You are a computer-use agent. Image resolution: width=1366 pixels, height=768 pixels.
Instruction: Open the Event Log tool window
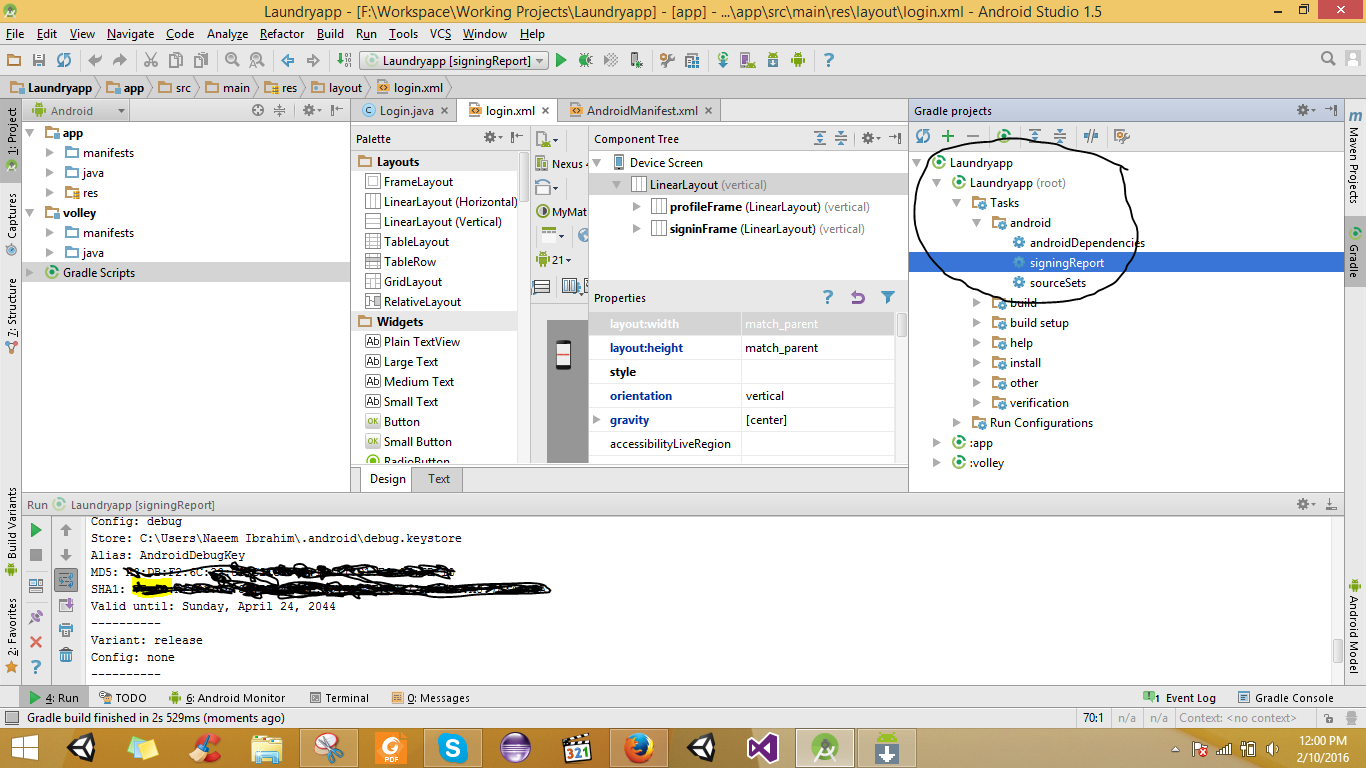click(x=1179, y=698)
